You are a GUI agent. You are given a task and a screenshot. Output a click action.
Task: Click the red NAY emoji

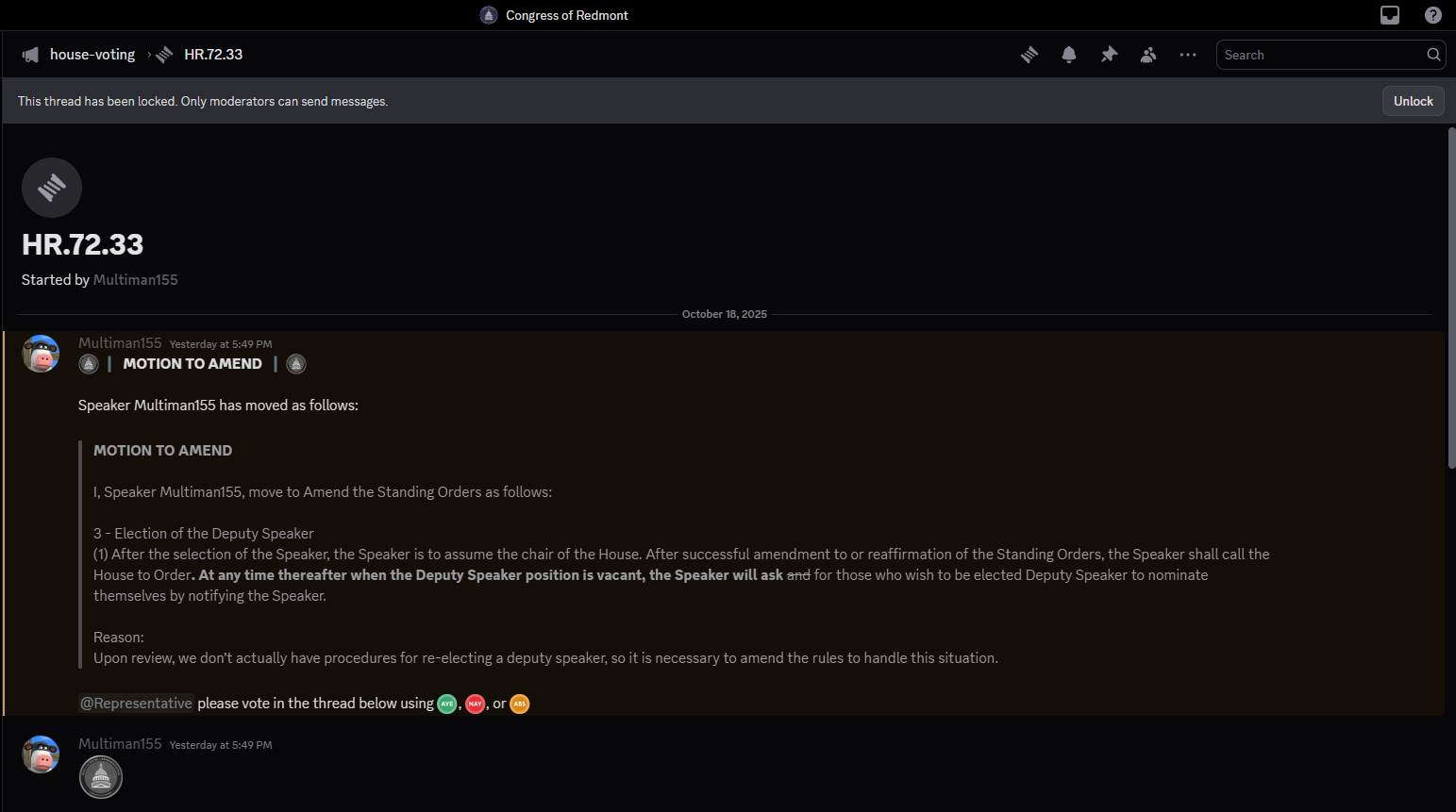pyautogui.click(x=475, y=704)
